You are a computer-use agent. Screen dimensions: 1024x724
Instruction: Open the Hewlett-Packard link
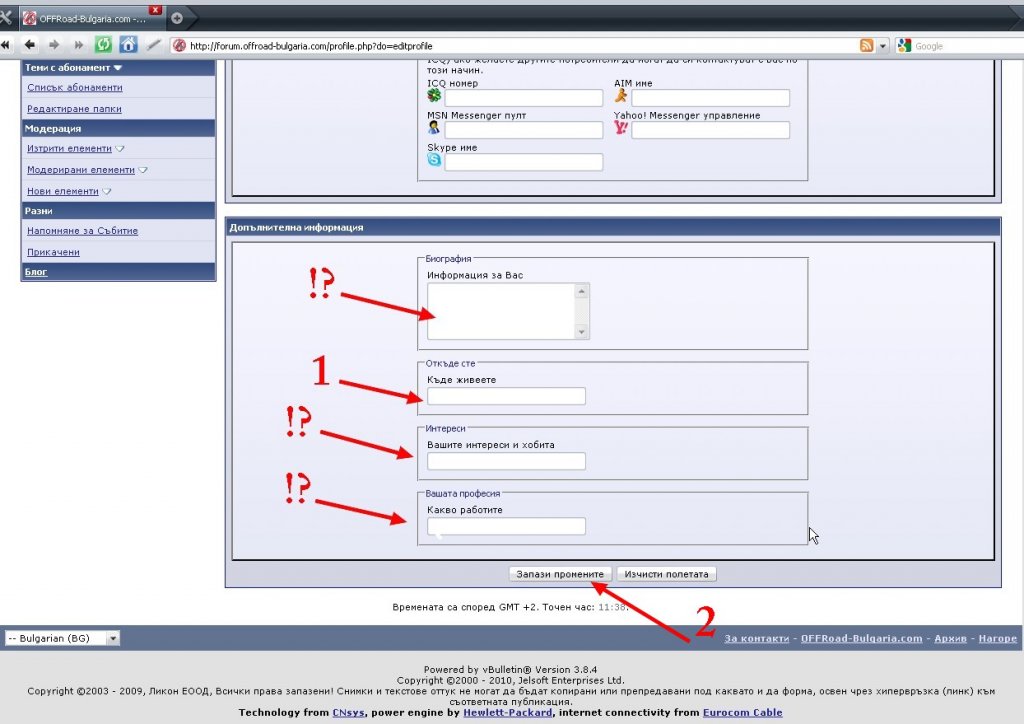point(507,712)
